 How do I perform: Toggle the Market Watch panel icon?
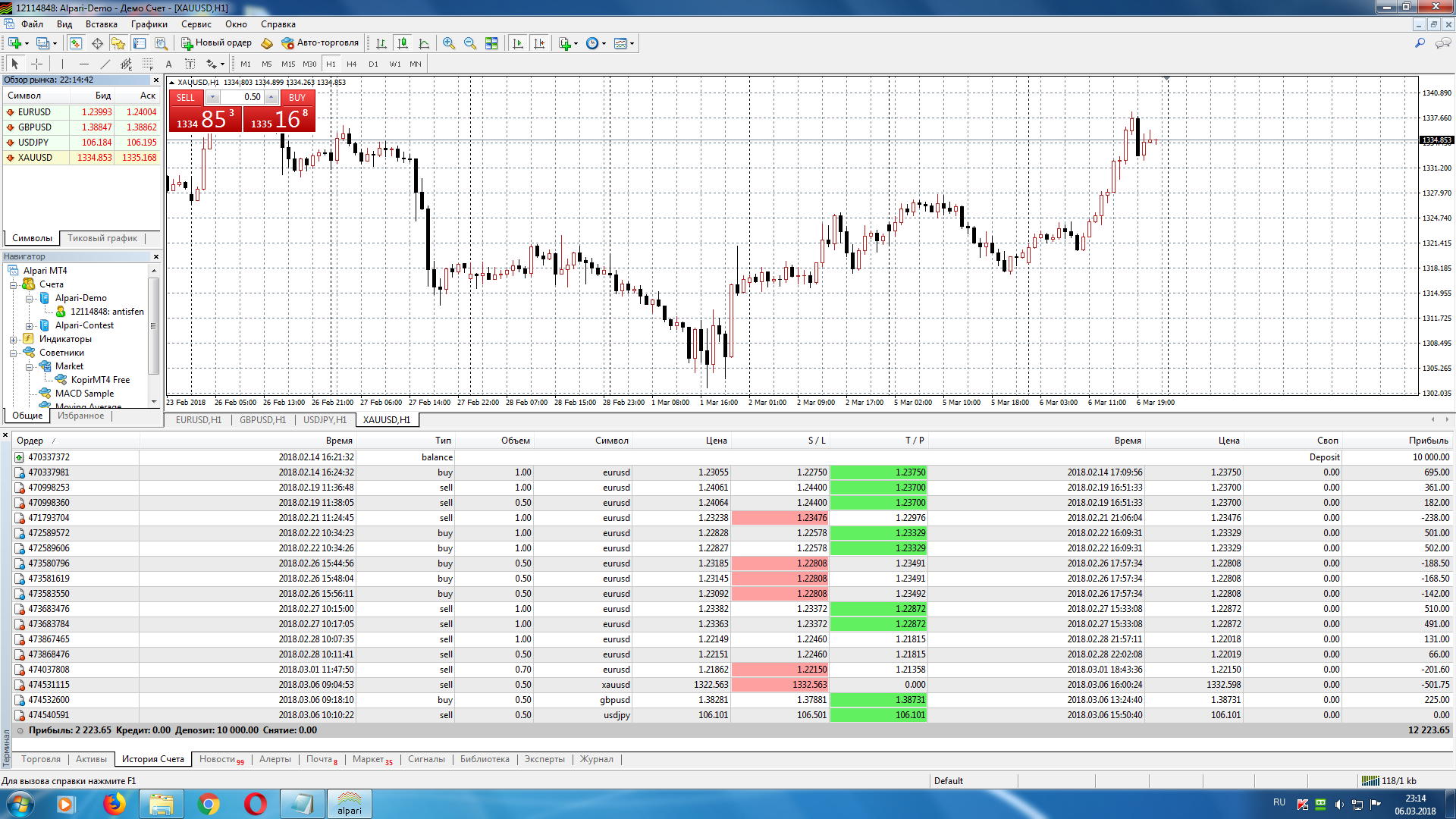(75, 43)
